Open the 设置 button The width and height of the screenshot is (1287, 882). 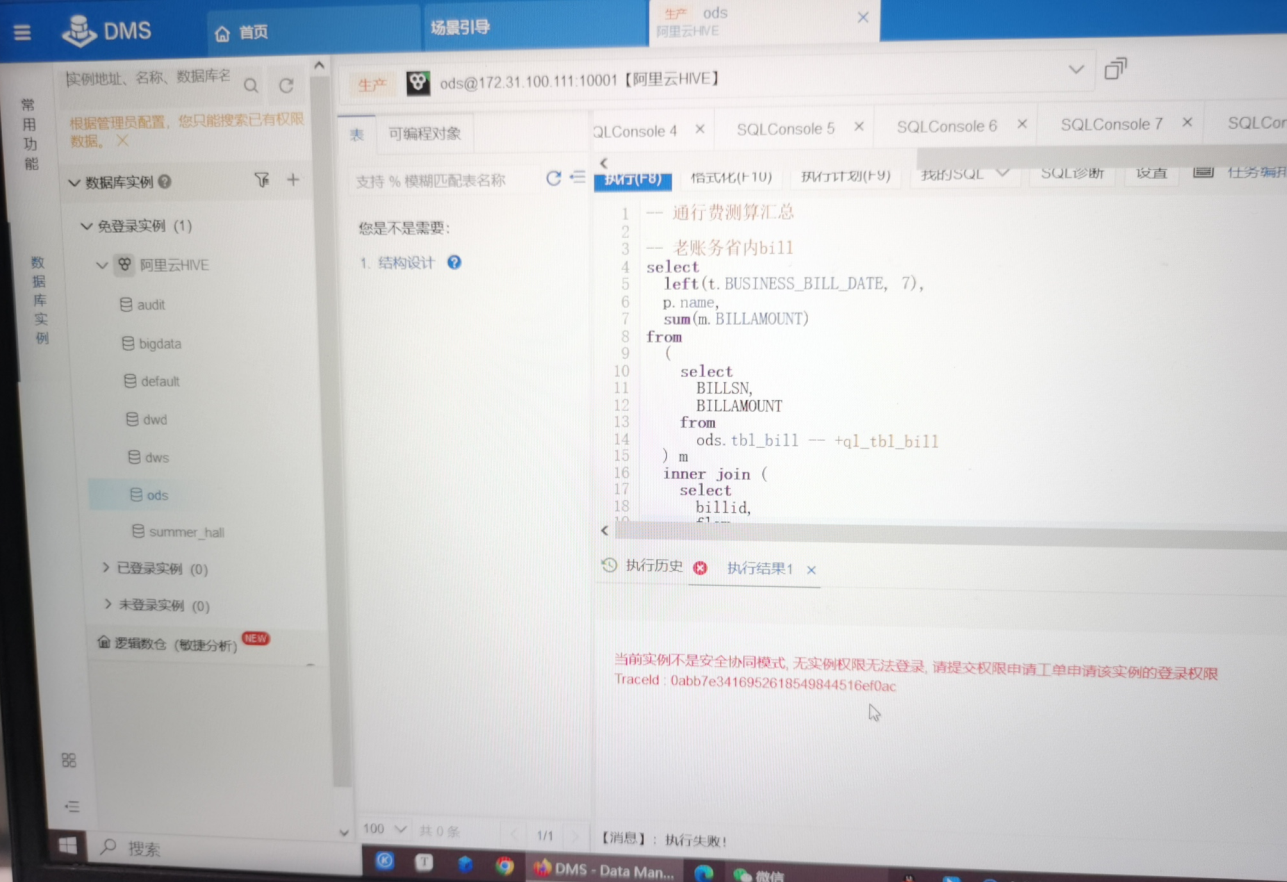pos(1151,172)
